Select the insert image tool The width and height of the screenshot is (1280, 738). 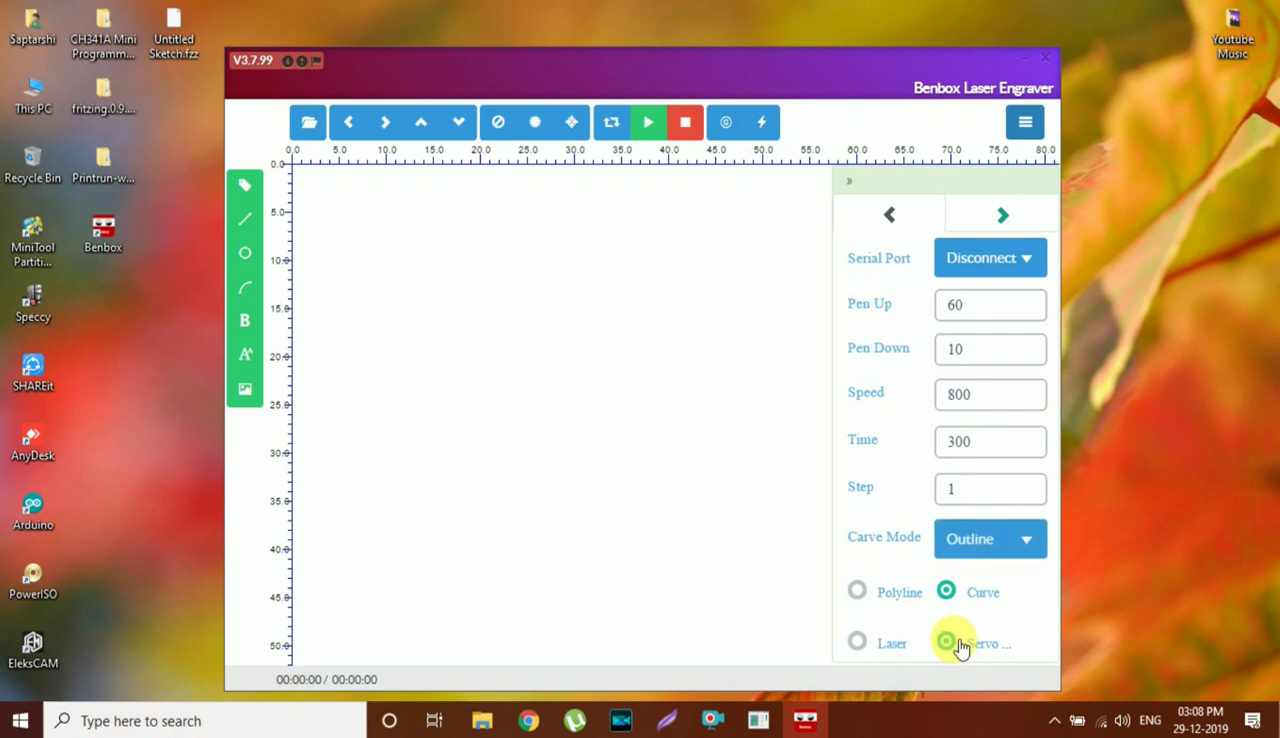pos(245,389)
